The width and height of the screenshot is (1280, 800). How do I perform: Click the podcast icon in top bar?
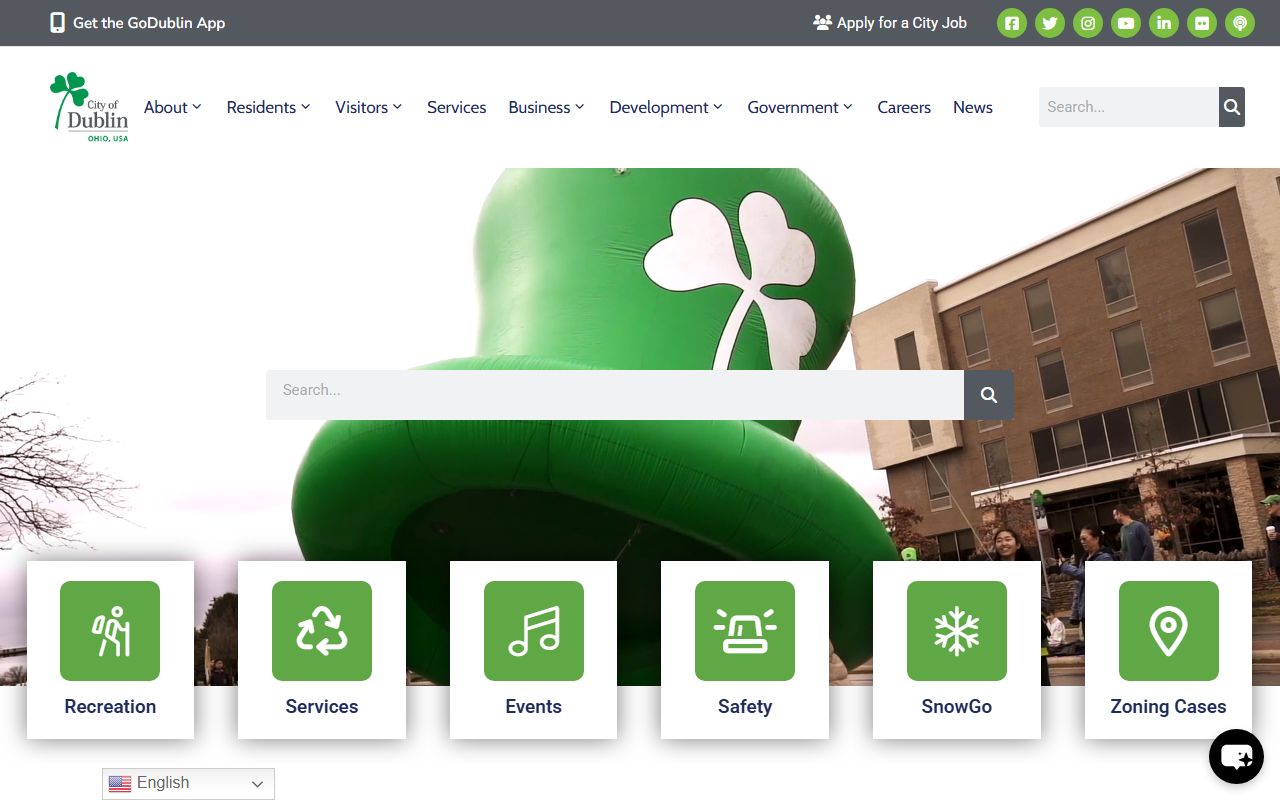click(x=1240, y=23)
